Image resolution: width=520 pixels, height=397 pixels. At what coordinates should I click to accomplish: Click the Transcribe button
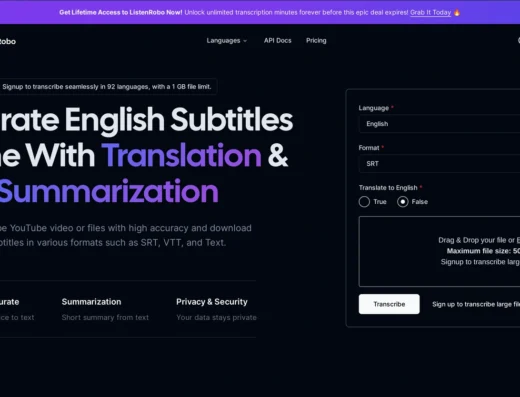click(389, 304)
